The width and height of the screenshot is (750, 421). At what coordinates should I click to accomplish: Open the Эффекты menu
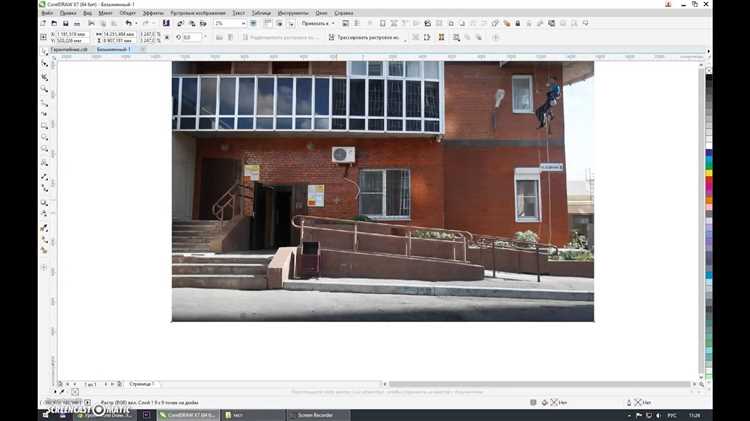tap(153, 13)
